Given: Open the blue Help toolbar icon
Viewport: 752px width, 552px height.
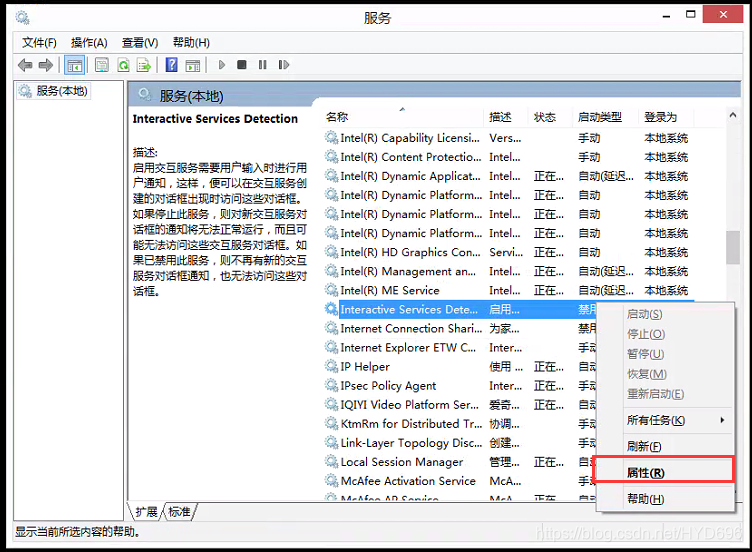Looking at the screenshot, I should tap(171, 65).
